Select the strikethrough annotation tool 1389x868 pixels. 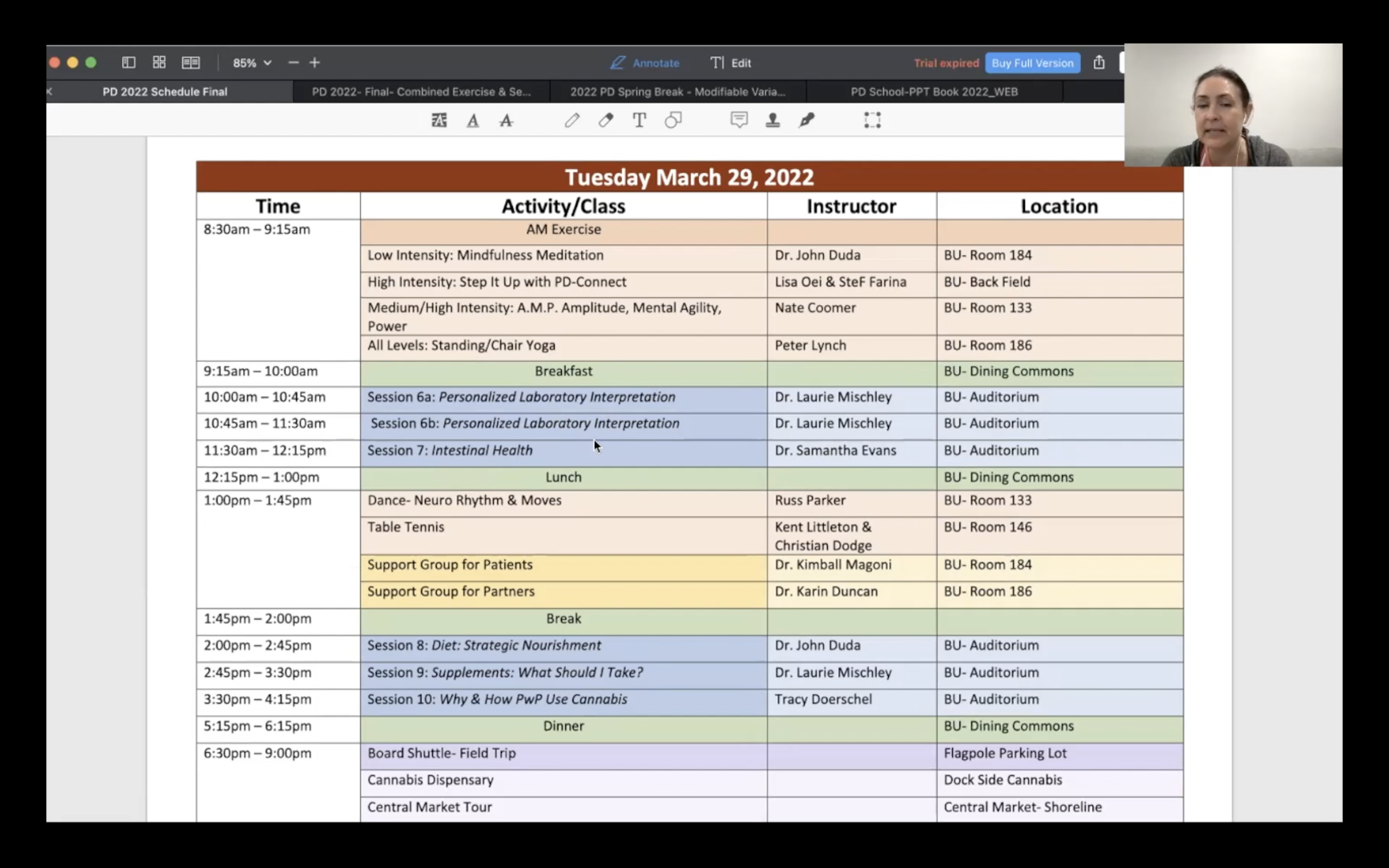click(505, 120)
